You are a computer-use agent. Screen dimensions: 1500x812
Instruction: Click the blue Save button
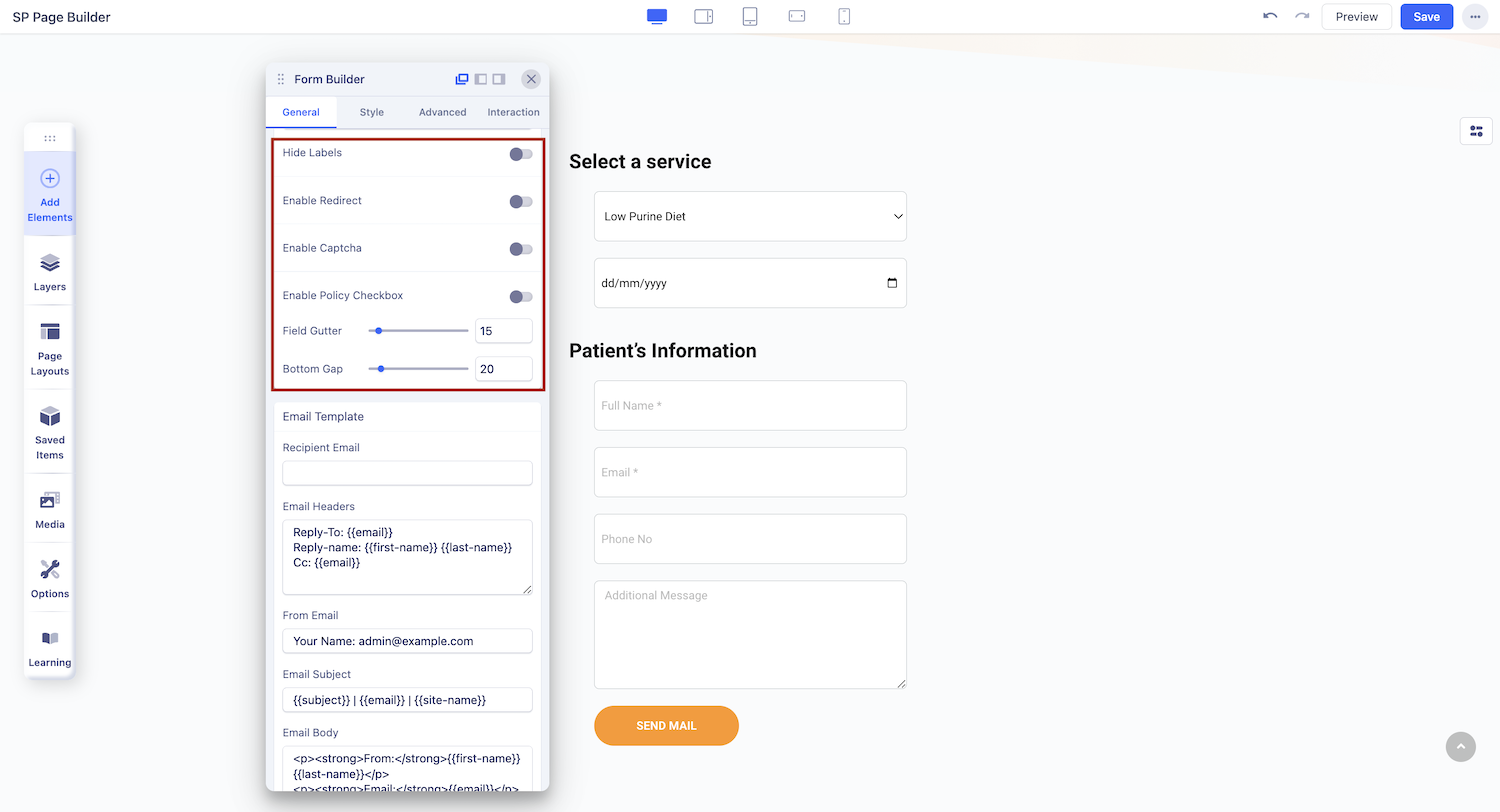[1426, 17]
